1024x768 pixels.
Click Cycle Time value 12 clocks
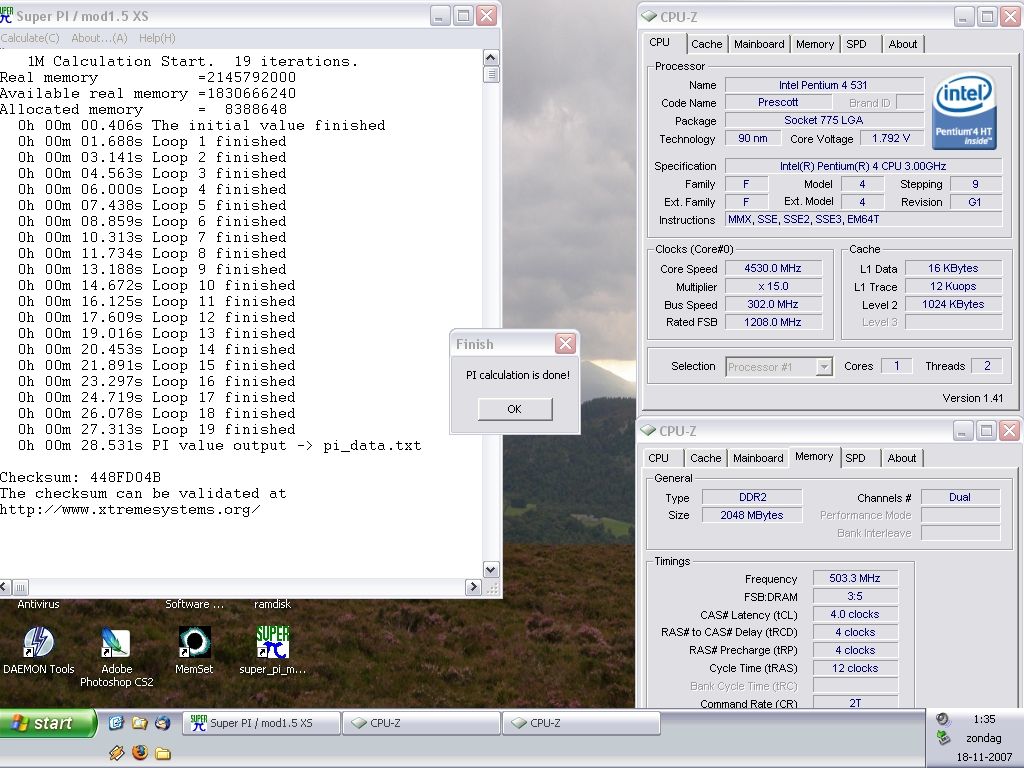pyautogui.click(x=855, y=668)
